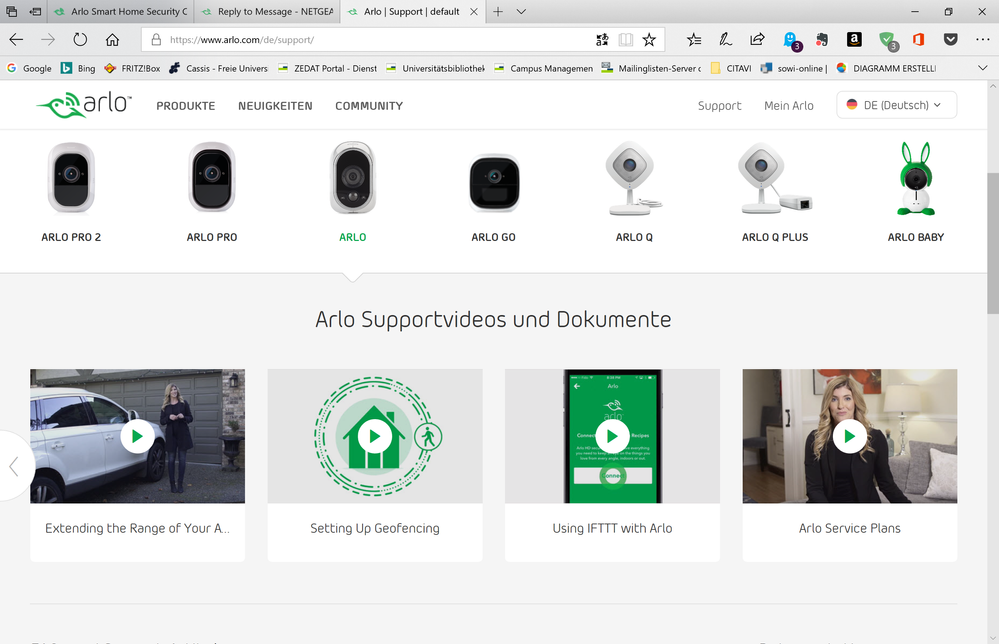Open the sowi-online bookmark
This screenshot has height=644, width=999.
(x=794, y=68)
